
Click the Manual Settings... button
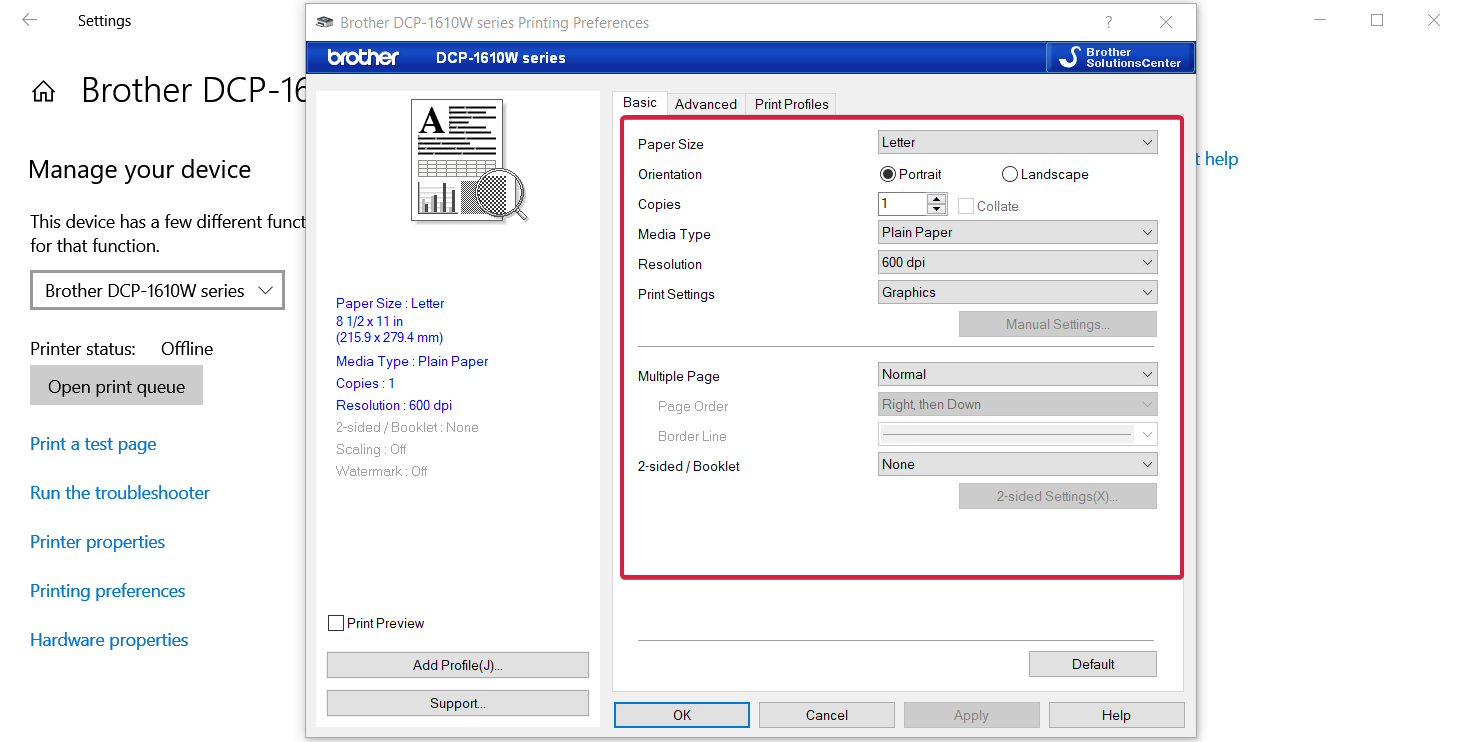(1058, 324)
